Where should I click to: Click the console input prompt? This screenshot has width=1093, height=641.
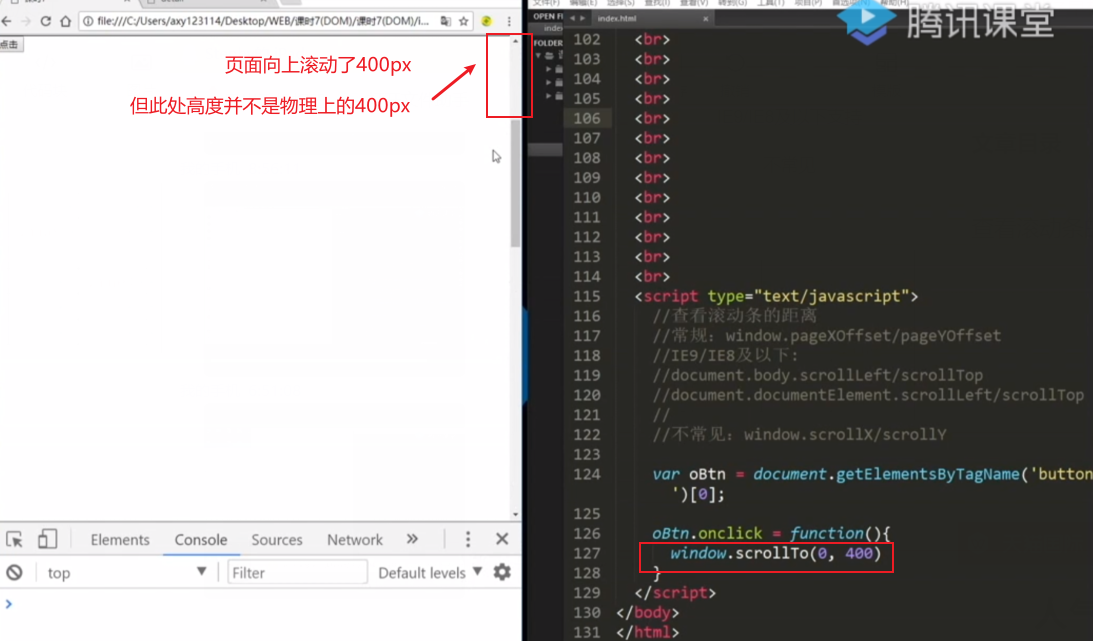click(x=265, y=604)
